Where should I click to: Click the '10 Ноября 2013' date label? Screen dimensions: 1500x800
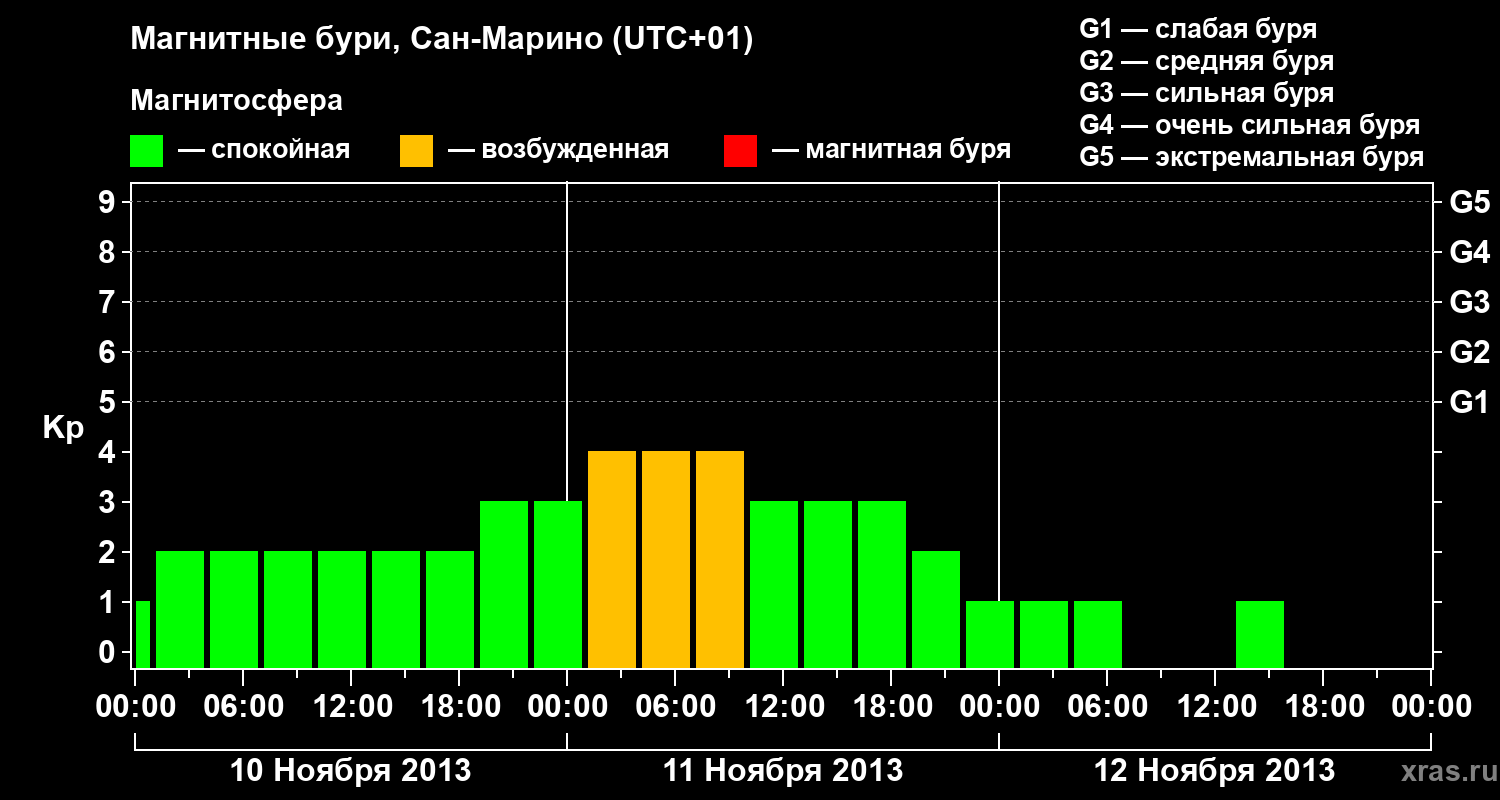pyautogui.click(x=350, y=771)
